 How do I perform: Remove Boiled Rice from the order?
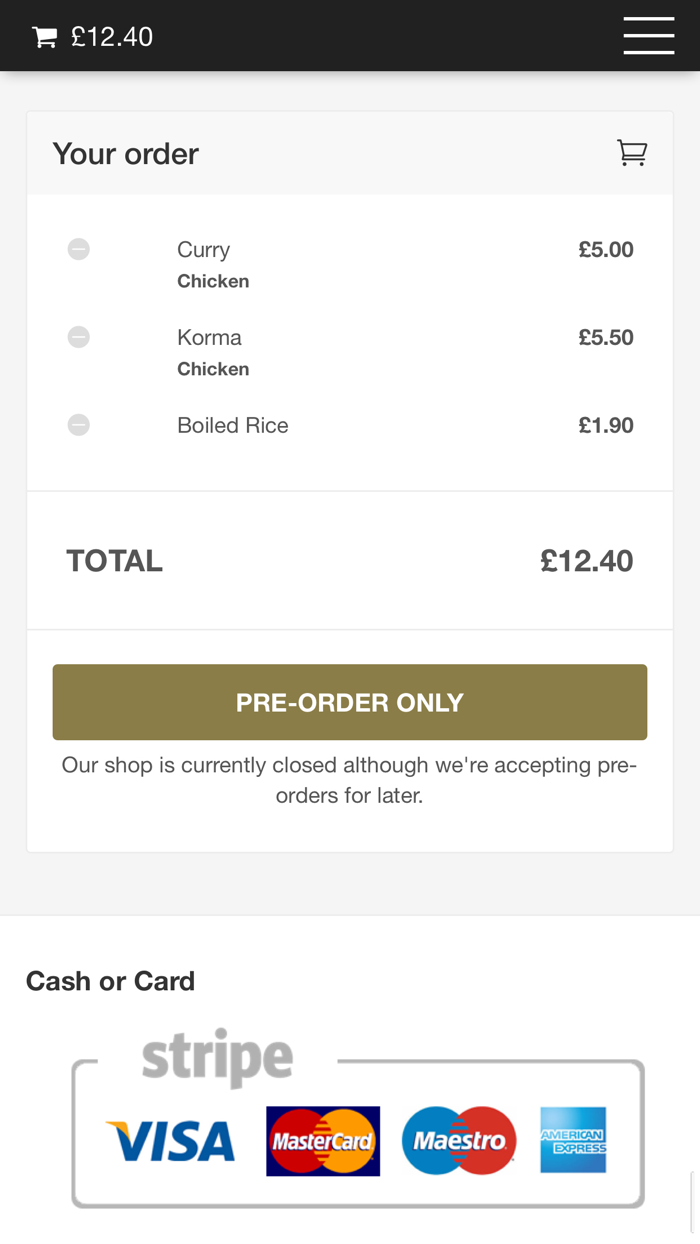pos(79,425)
